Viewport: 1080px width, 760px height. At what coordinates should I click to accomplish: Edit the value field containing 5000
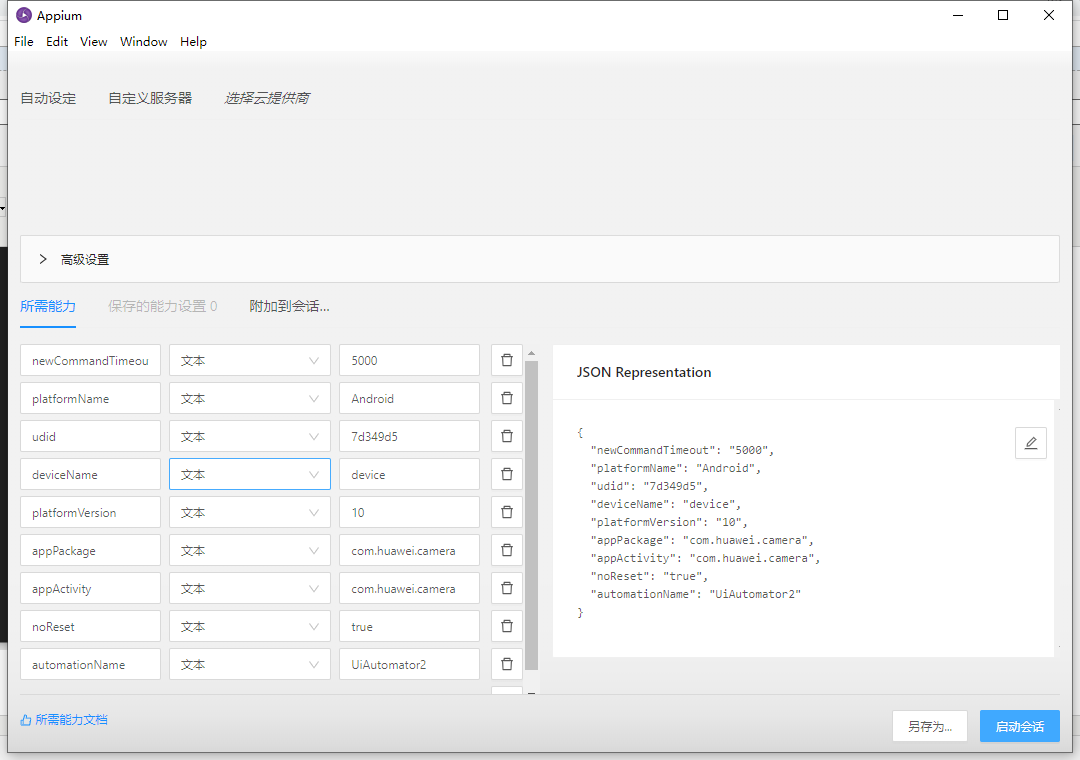(x=409, y=360)
